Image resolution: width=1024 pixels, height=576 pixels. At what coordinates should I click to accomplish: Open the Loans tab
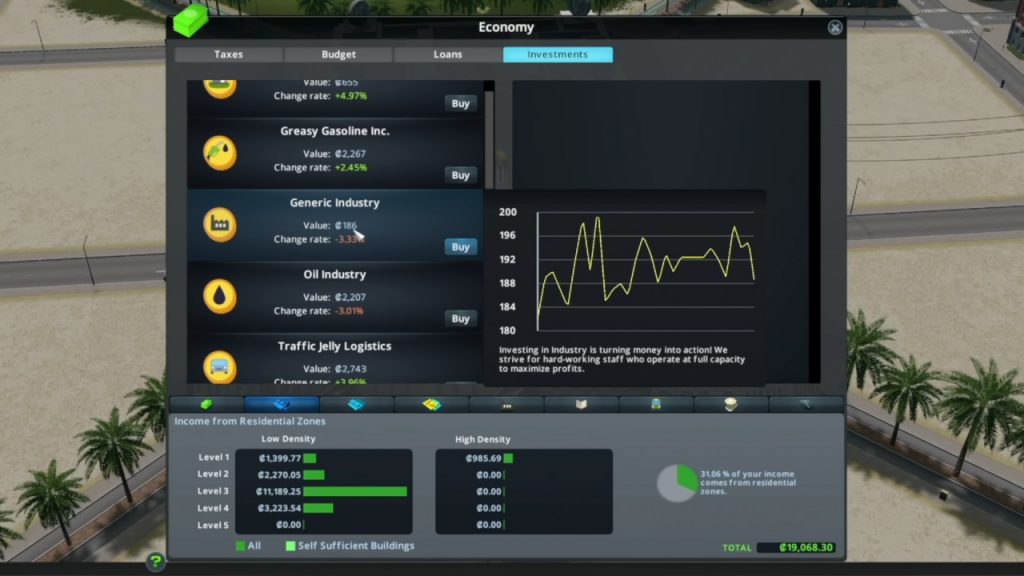pyautogui.click(x=448, y=54)
